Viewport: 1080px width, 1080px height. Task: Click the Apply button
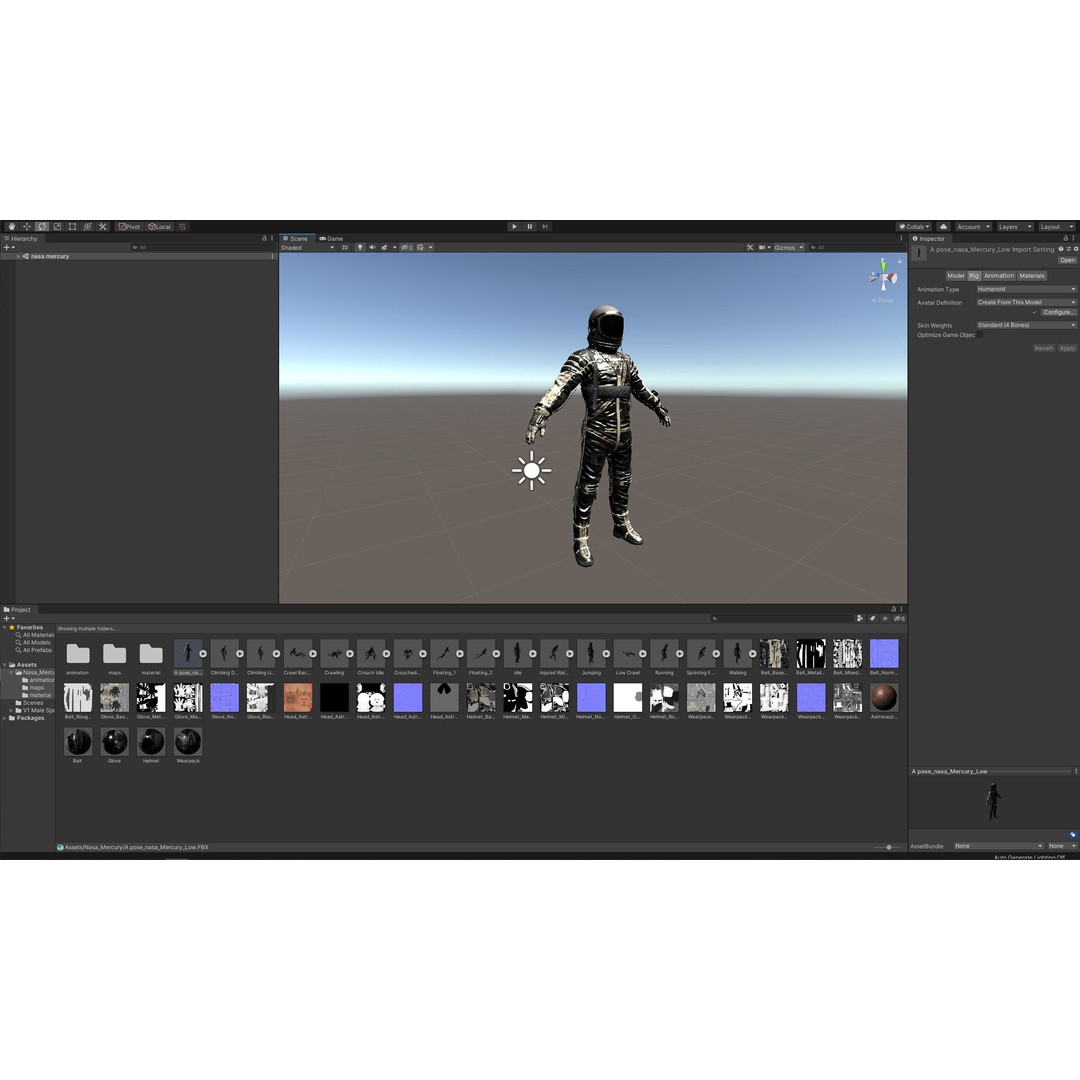pyautogui.click(x=1067, y=348)
